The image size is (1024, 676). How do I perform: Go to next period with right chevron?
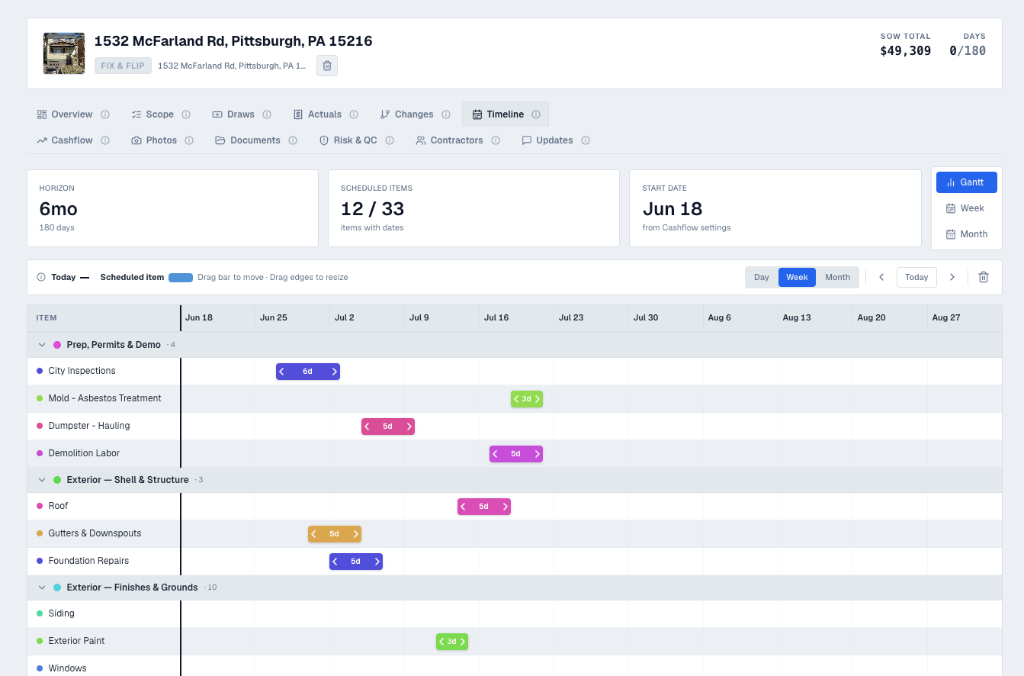[x=952, y=277]
